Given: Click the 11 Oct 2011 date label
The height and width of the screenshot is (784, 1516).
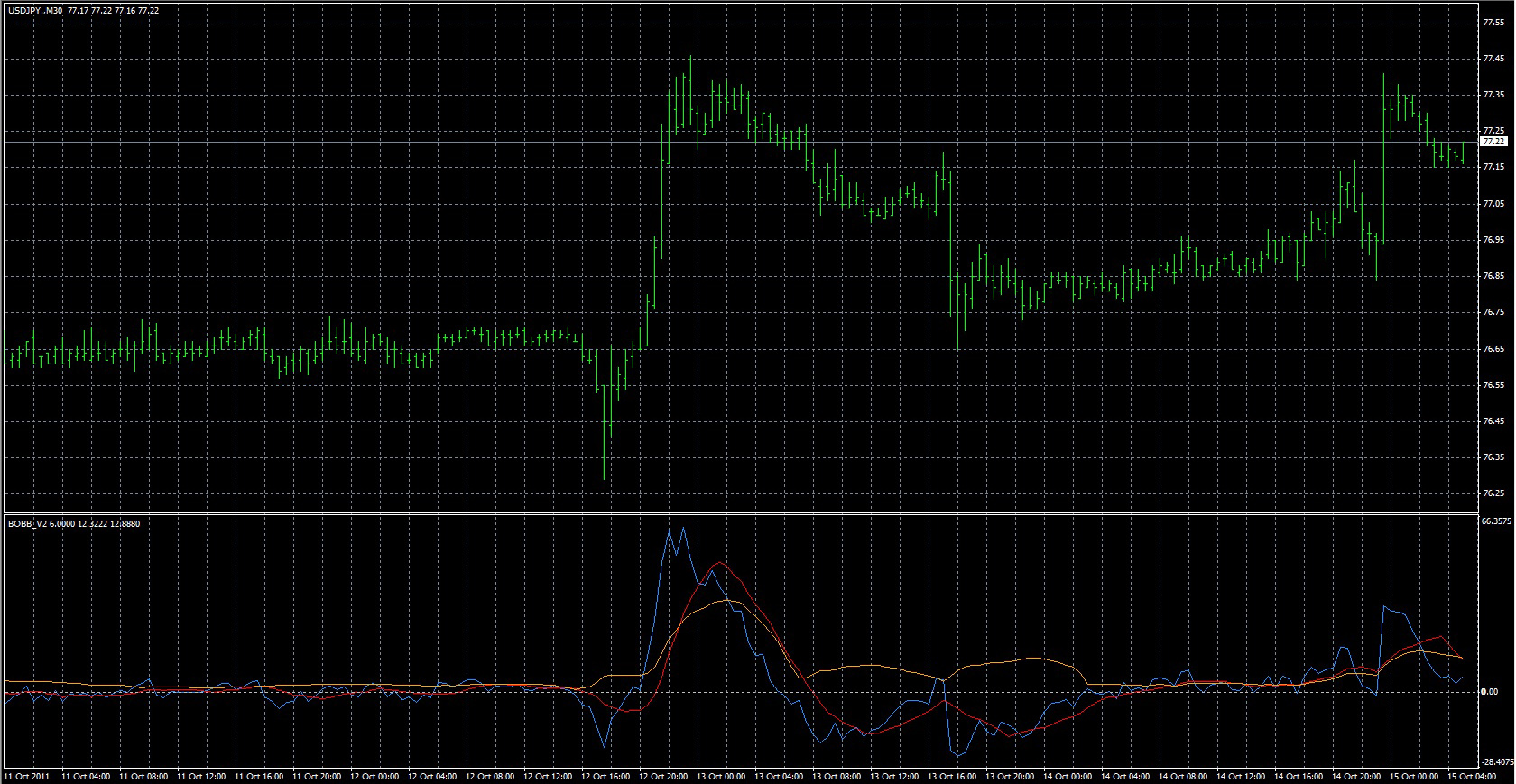Looking at the screenshot, I should pyautogui.click(x=26, y=776).
